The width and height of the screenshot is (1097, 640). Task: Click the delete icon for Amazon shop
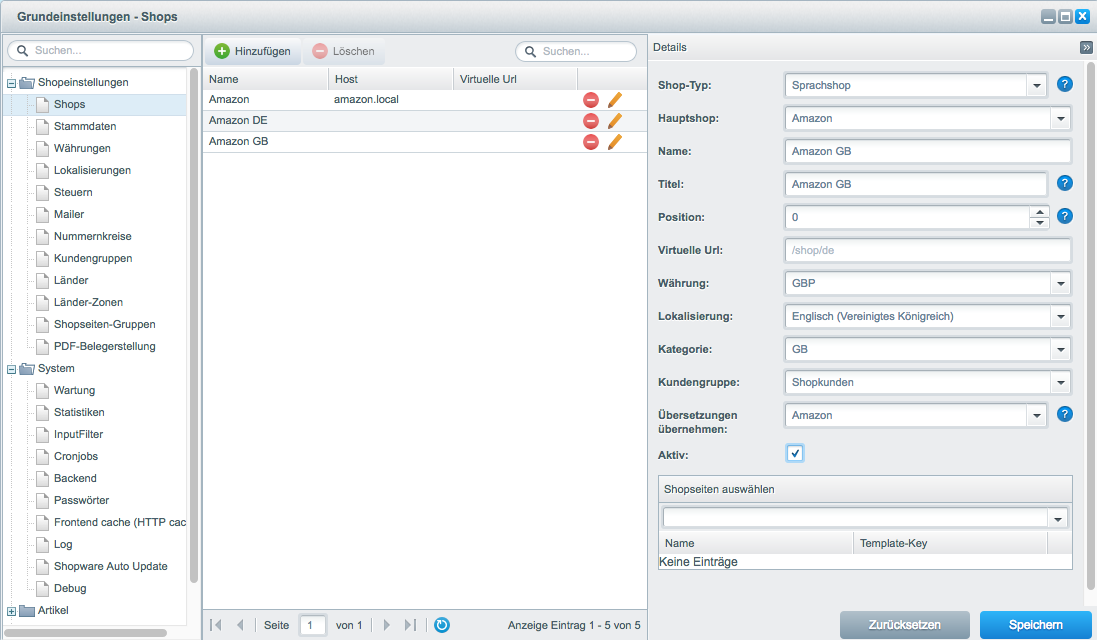590,100
